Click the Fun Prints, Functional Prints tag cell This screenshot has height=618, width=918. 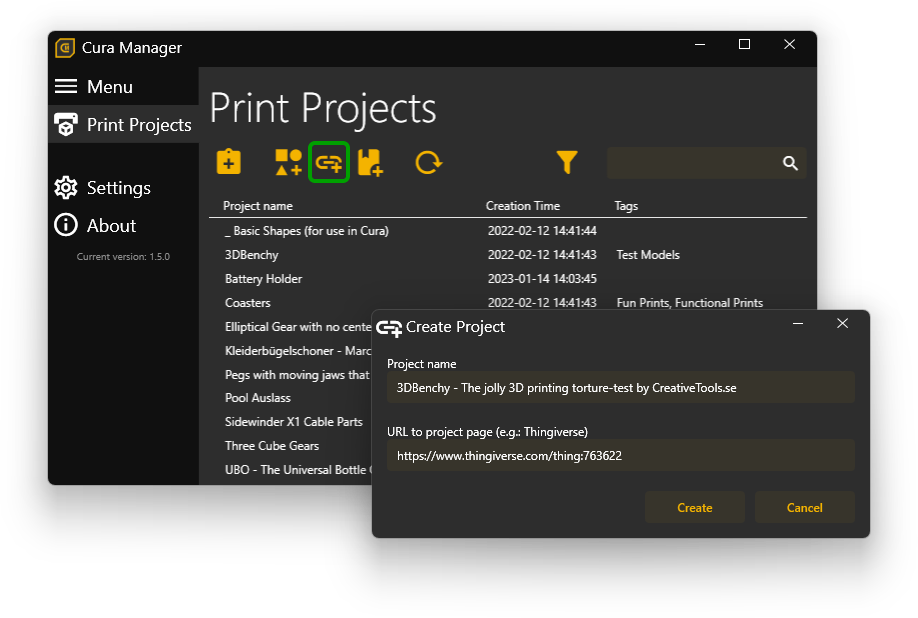[x=690, y=303]
